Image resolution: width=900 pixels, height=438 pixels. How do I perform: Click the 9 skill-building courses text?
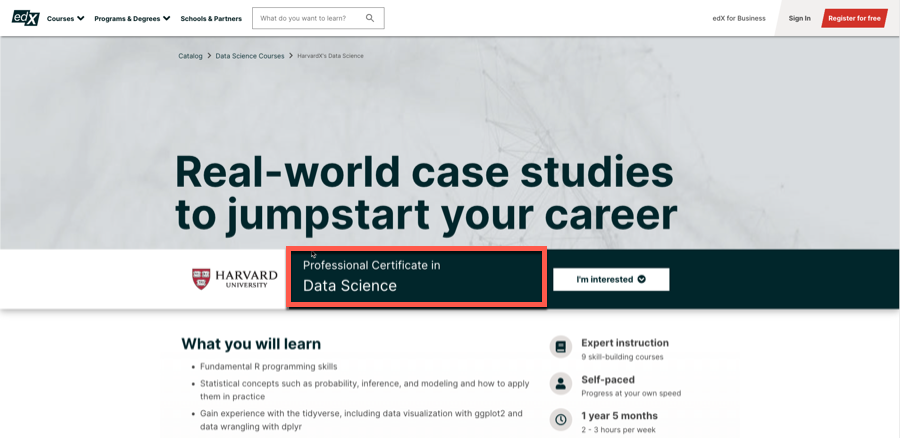pos(622,357)
